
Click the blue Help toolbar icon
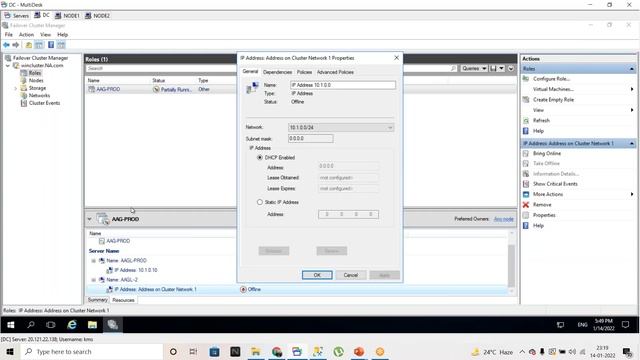coord(51,45)
